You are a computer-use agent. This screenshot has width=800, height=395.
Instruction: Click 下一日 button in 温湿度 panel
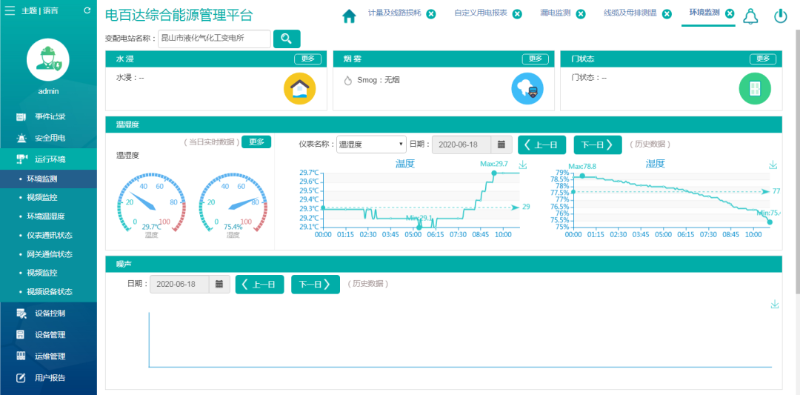pos(597,144)
